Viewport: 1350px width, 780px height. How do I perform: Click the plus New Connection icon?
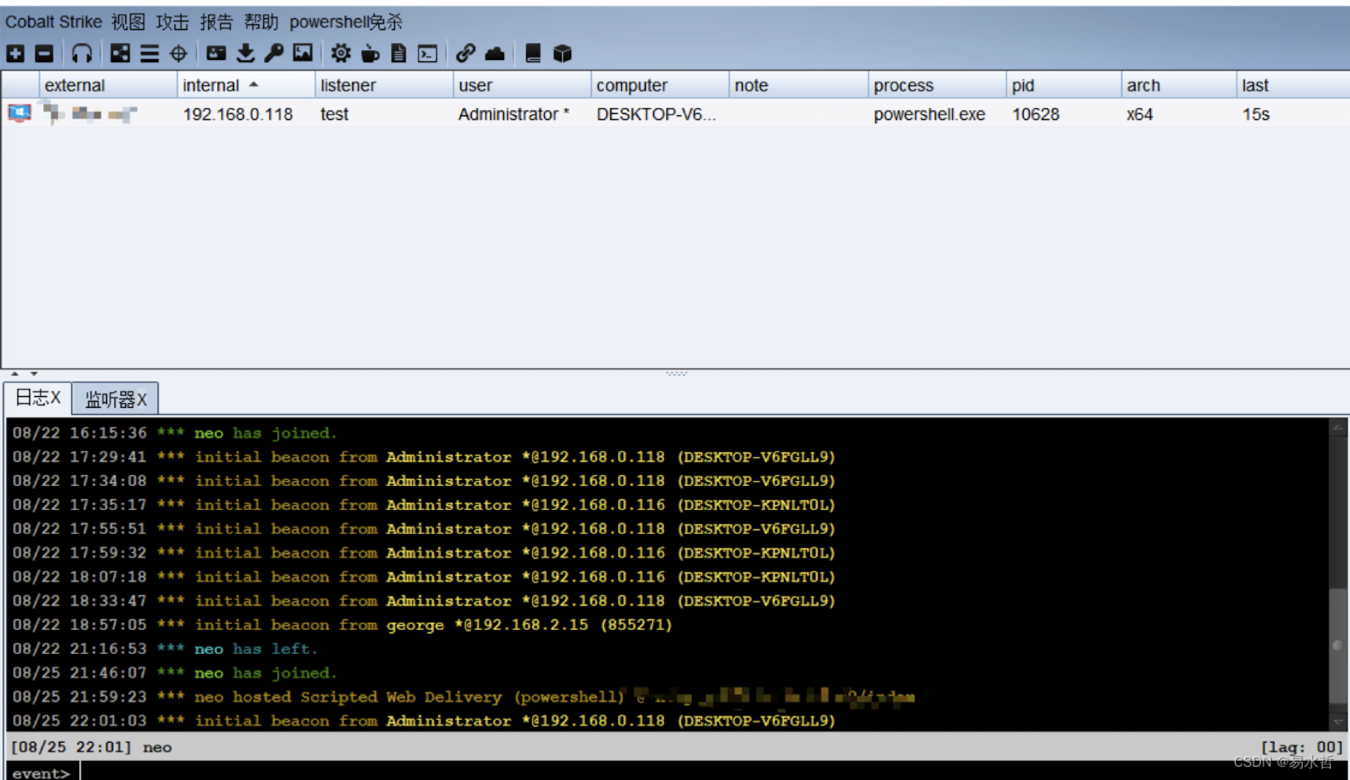pos(16,54)
